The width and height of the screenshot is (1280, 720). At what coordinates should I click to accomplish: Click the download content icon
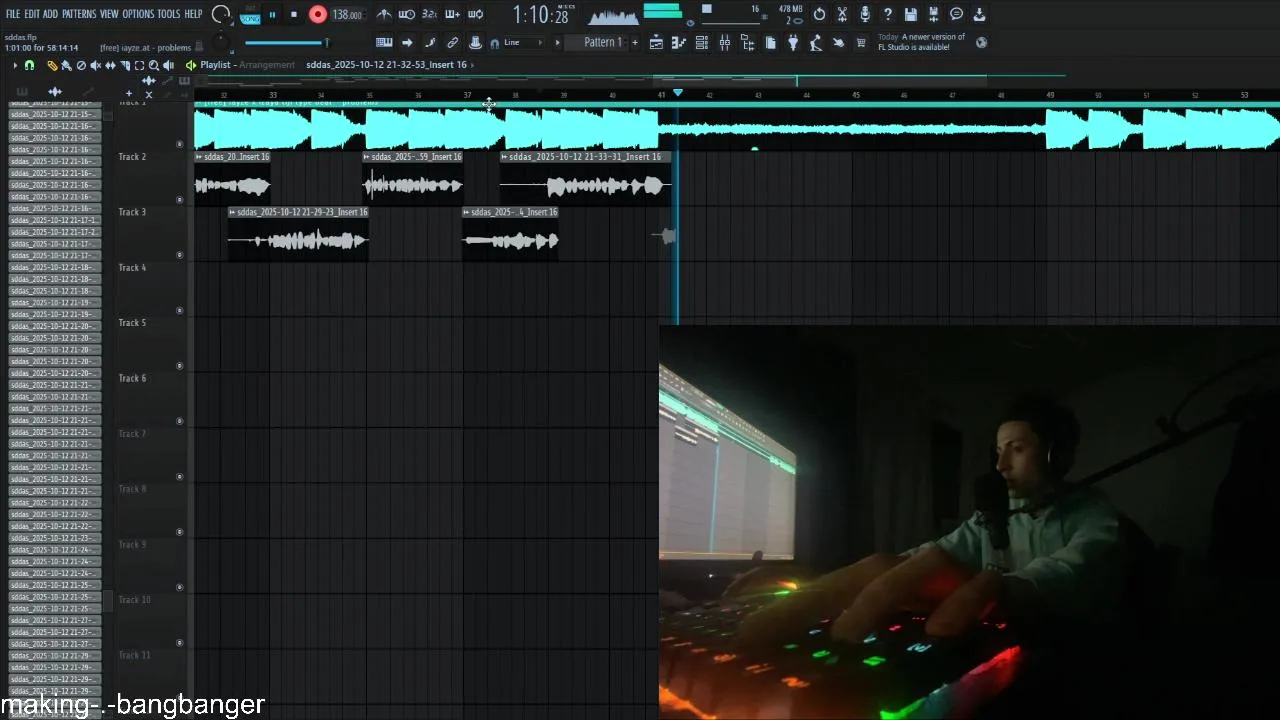coord(979,15)
